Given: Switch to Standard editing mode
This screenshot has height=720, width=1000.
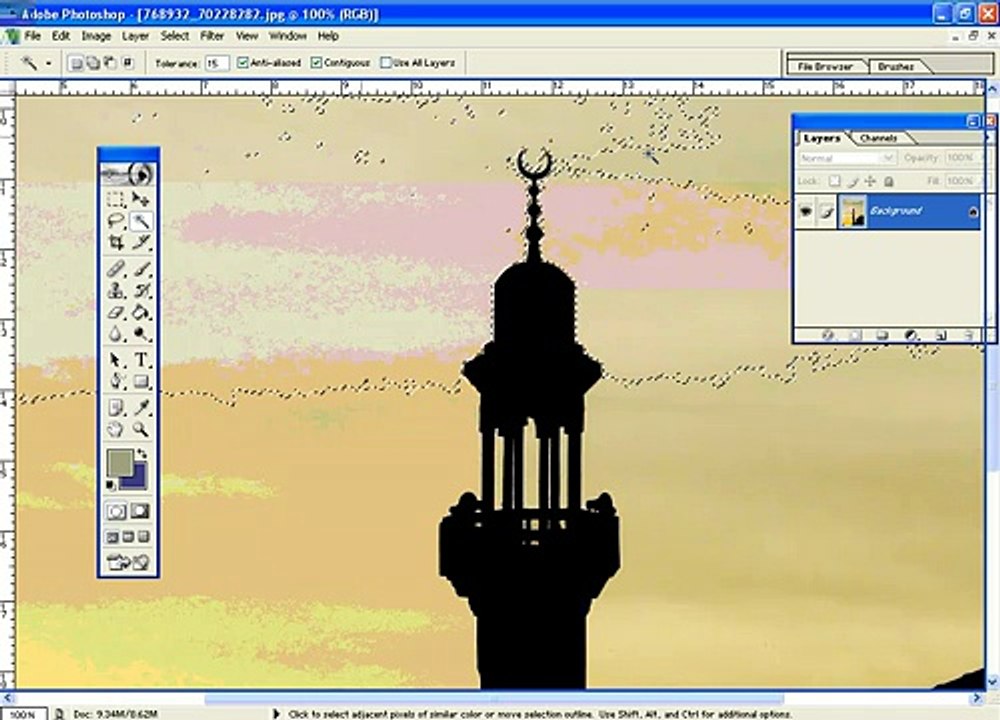Looking at the screenshot, I should [x=116, y=511].
